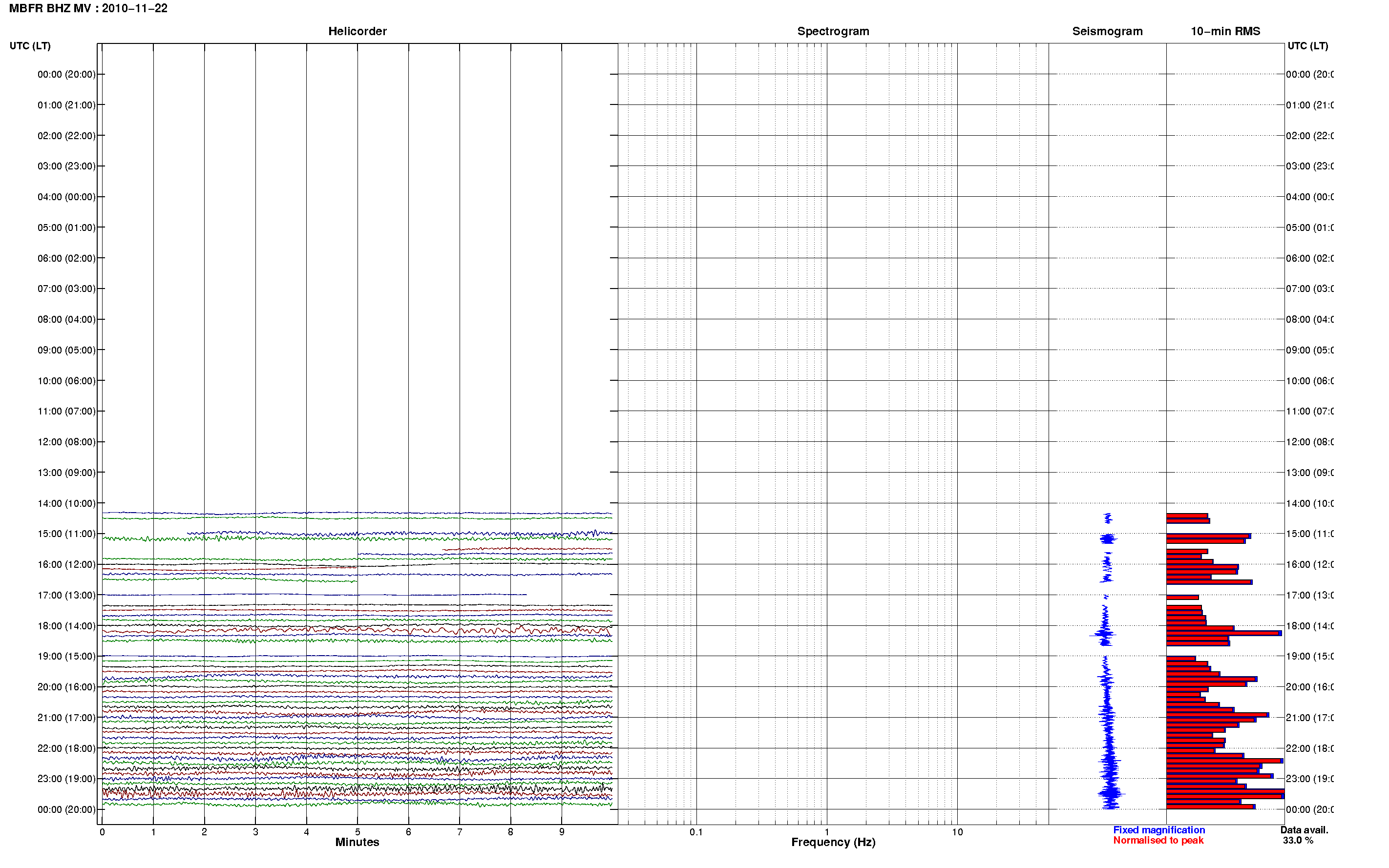Click the red 'Normalised to peak' legend text
This screenshot has width=1389, height=868.
pyautogui.click(x=1158, y=841)
